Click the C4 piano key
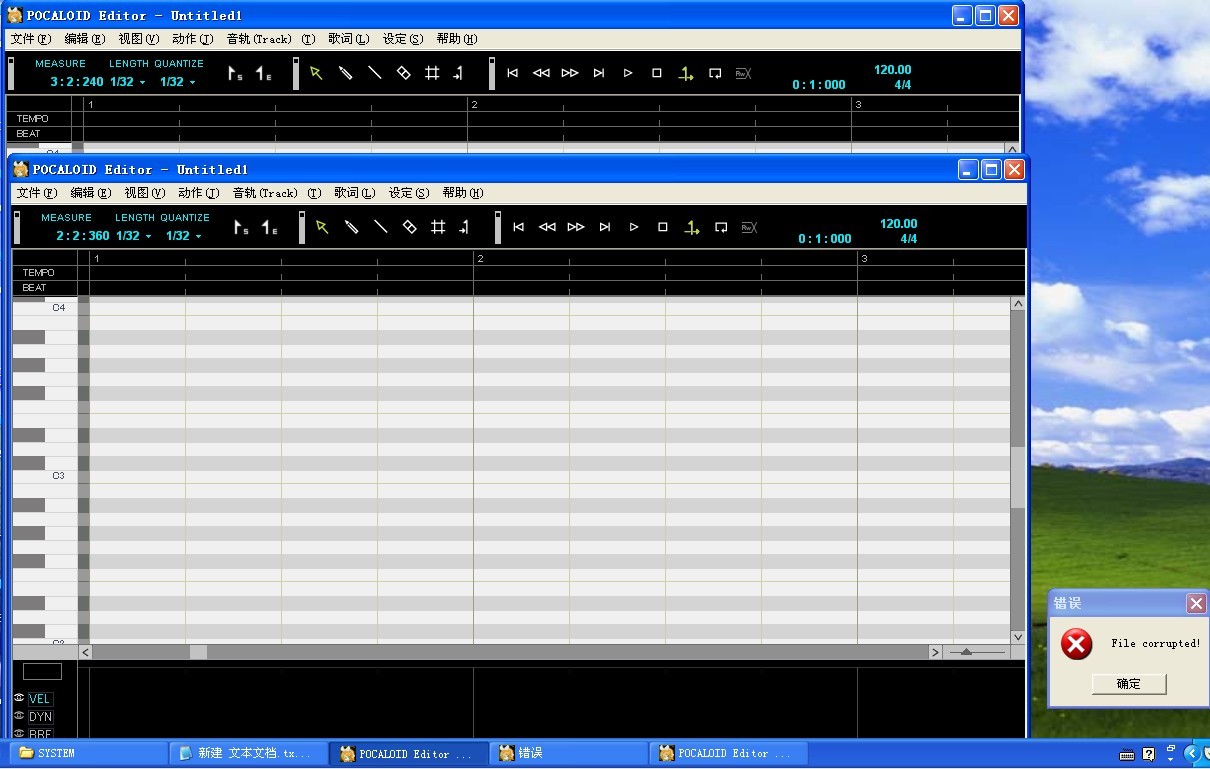 (45, 308)
